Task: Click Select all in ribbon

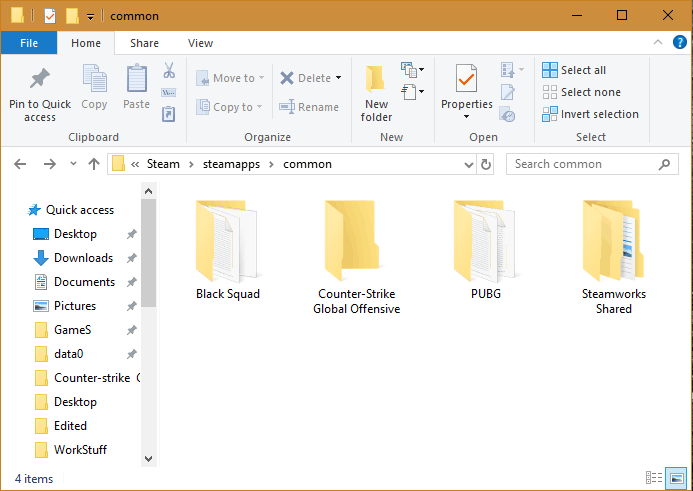Action: pos(574,70)
